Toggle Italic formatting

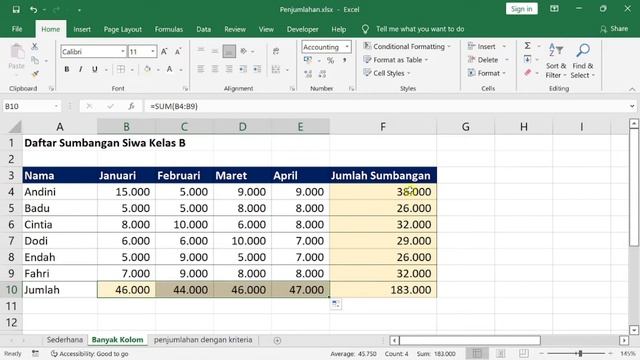[x=80, y=69]
